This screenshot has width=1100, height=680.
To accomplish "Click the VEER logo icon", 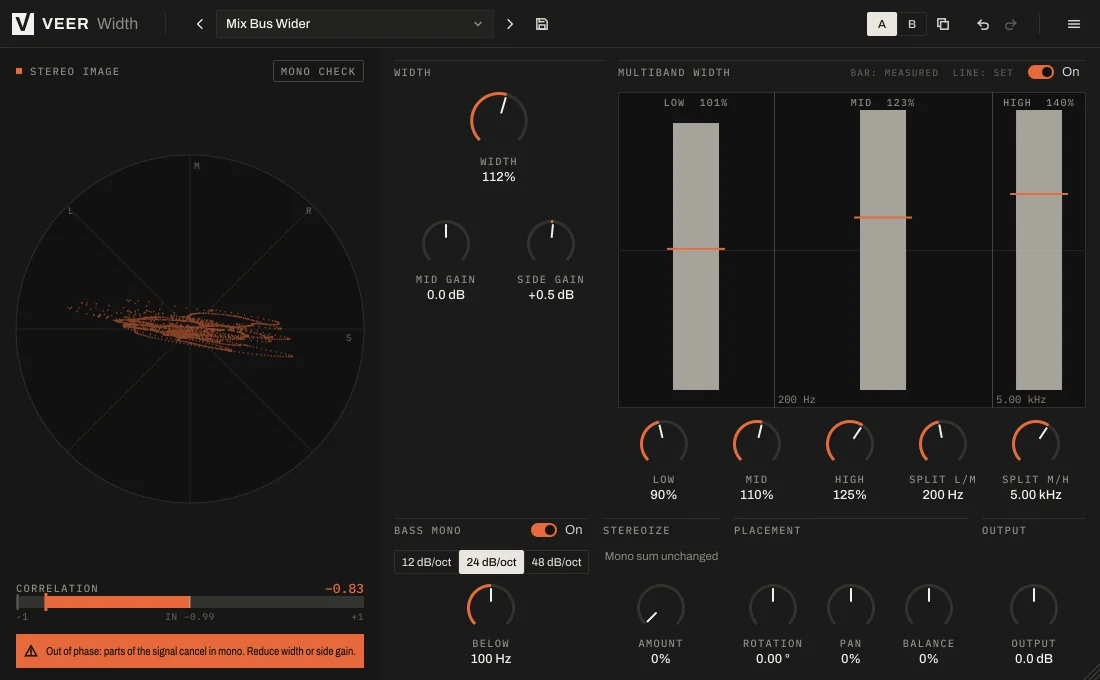I will coord(22,24).
